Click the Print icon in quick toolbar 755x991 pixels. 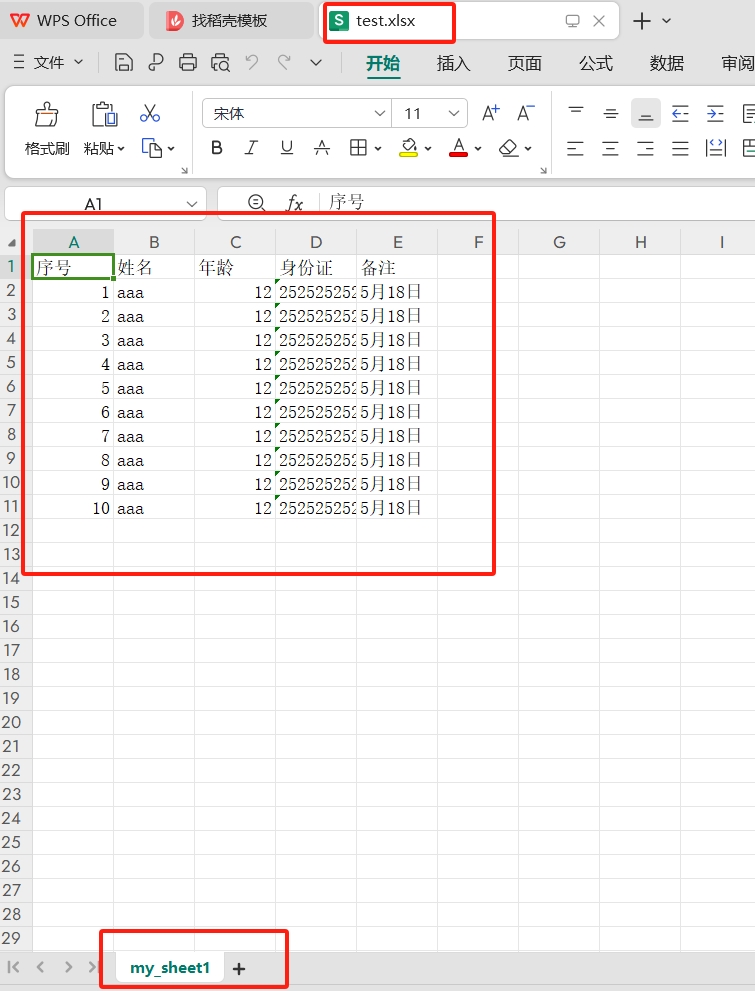[x=188, y=63]
